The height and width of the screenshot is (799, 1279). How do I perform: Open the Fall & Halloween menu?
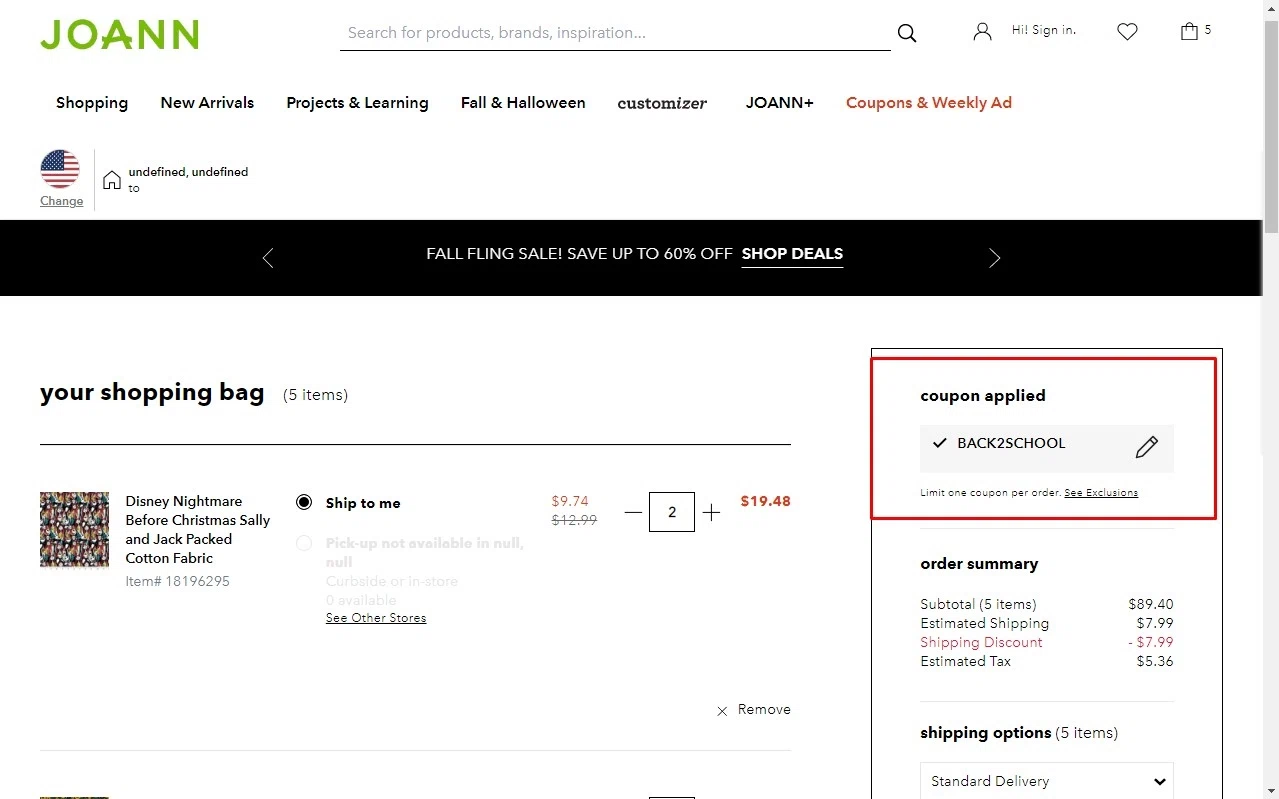click(x=523, y=103)
